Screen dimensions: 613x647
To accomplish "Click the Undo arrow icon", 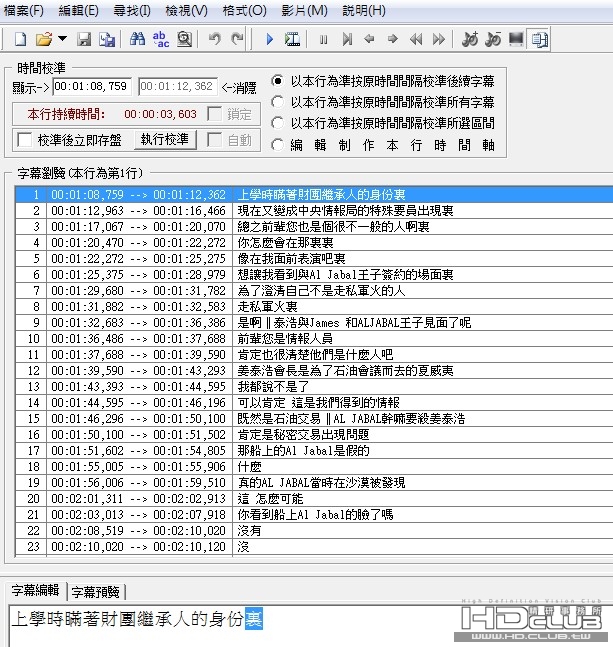I will [215, 39].
